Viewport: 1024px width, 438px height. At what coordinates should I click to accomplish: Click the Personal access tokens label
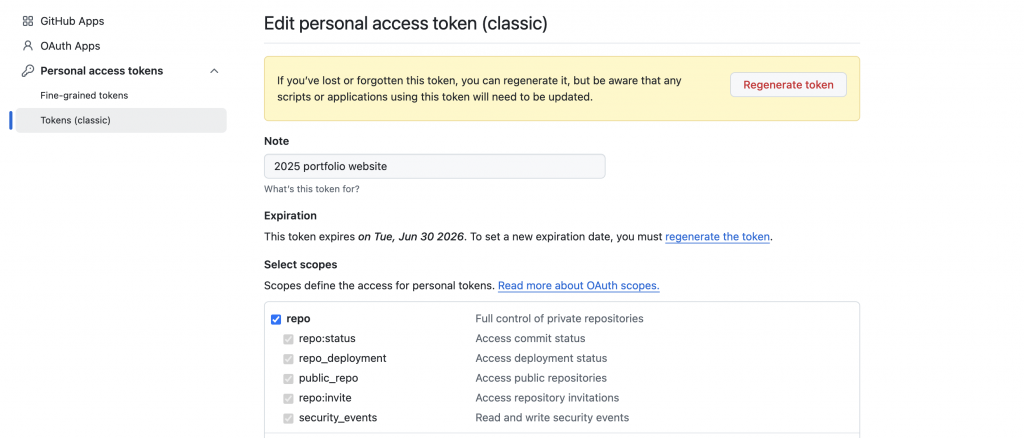coord(102,71)
